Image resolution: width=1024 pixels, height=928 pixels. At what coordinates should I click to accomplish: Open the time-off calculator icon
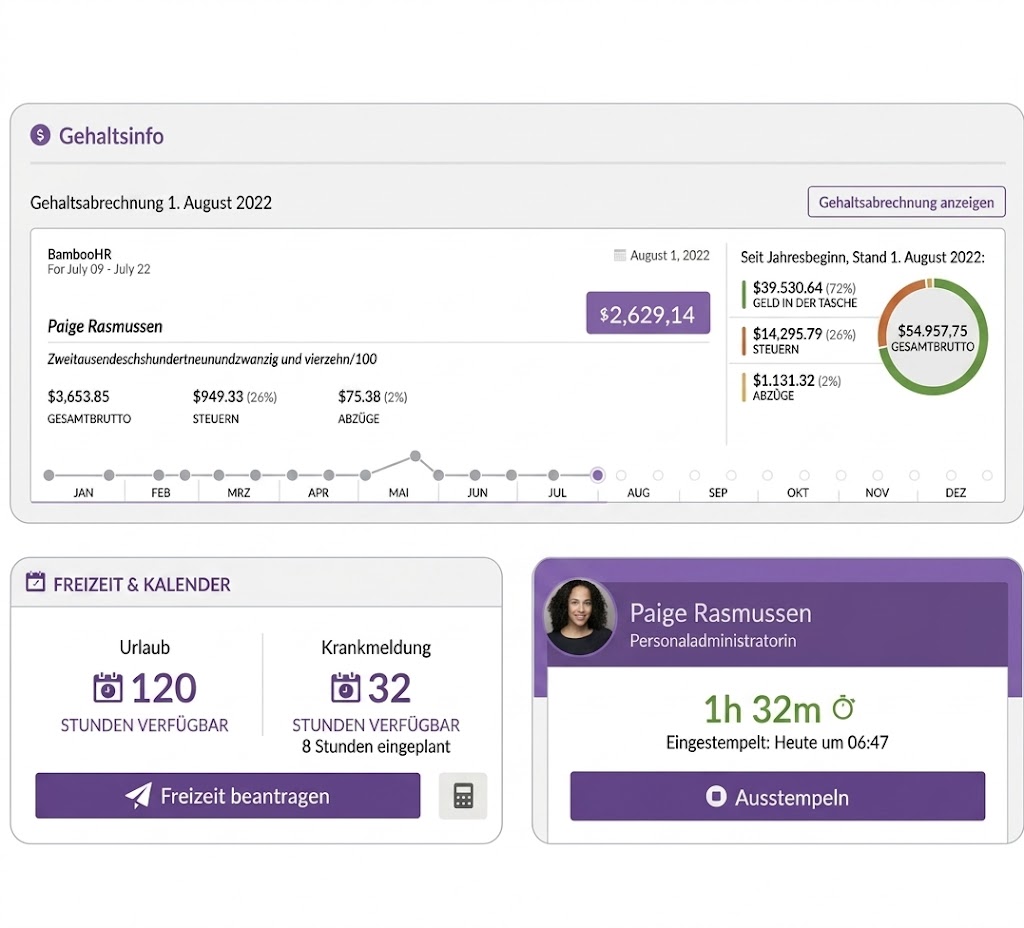[x=463, y=796]
